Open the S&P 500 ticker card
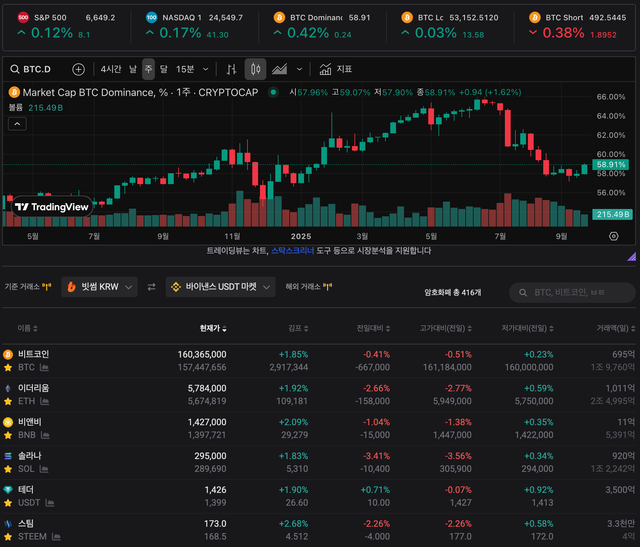 pos(67,27)
